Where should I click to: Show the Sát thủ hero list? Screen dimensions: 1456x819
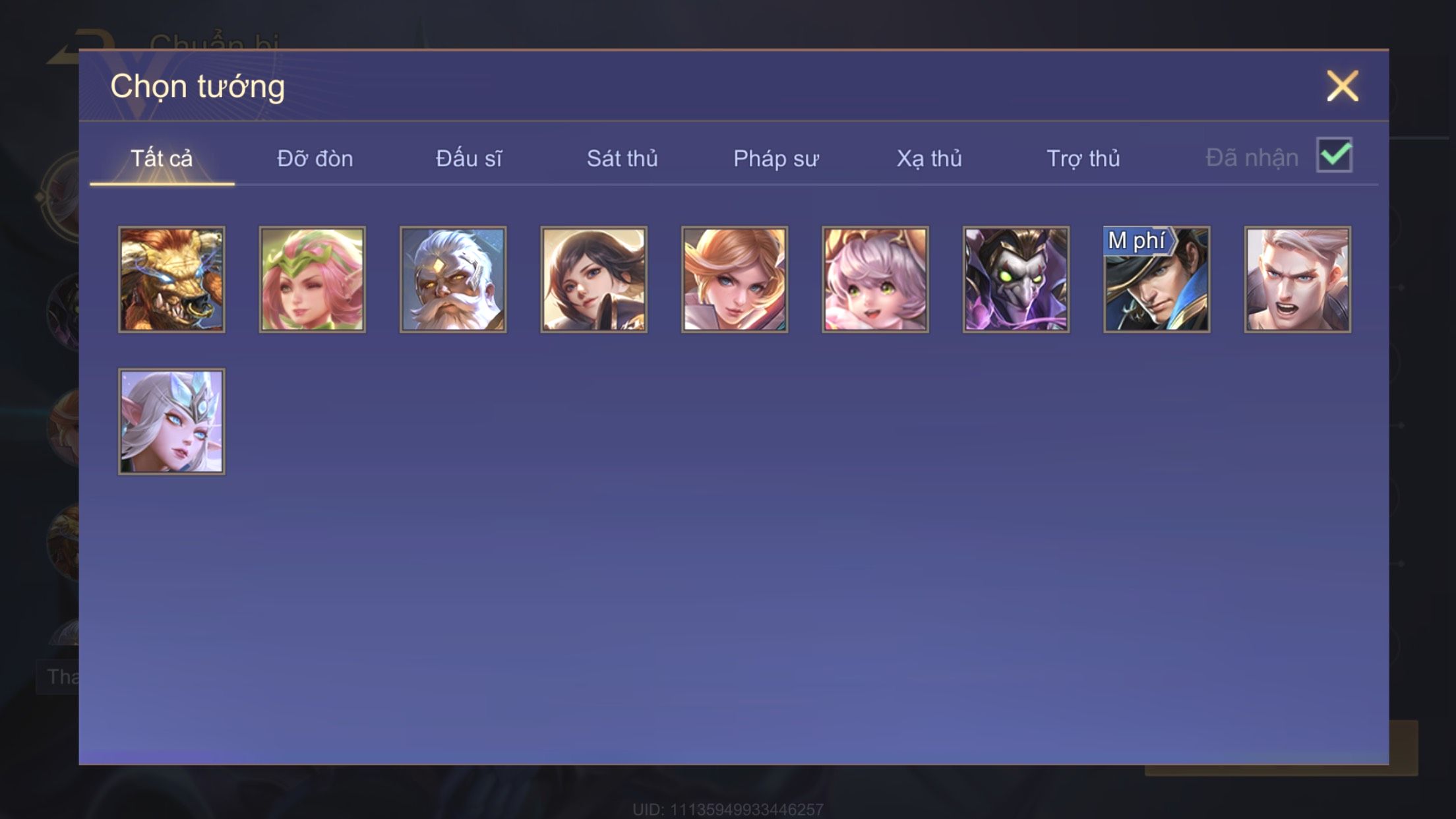click(622, 158)
